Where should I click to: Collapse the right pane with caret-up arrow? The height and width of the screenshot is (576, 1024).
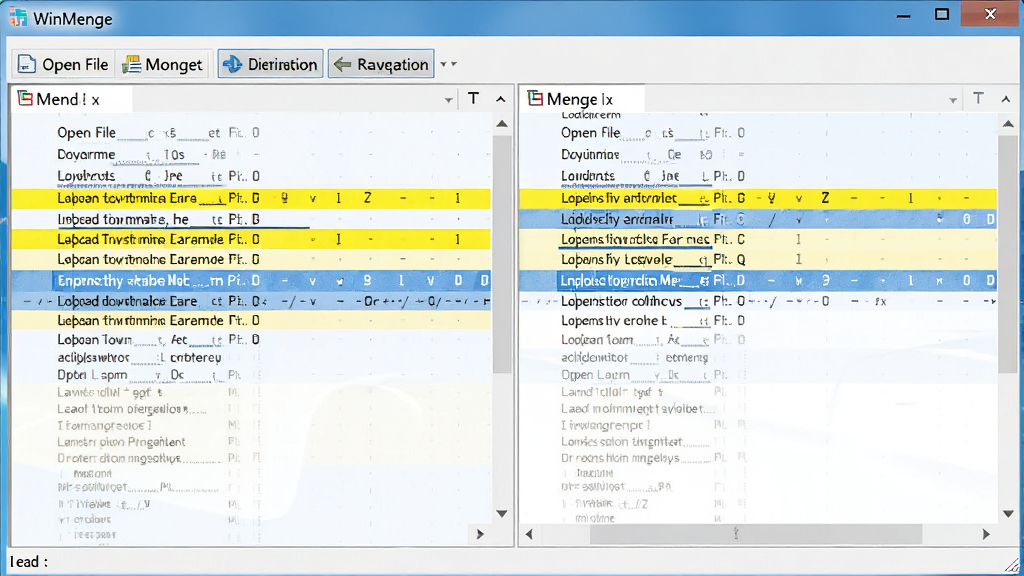click(x=1006, y=99)
